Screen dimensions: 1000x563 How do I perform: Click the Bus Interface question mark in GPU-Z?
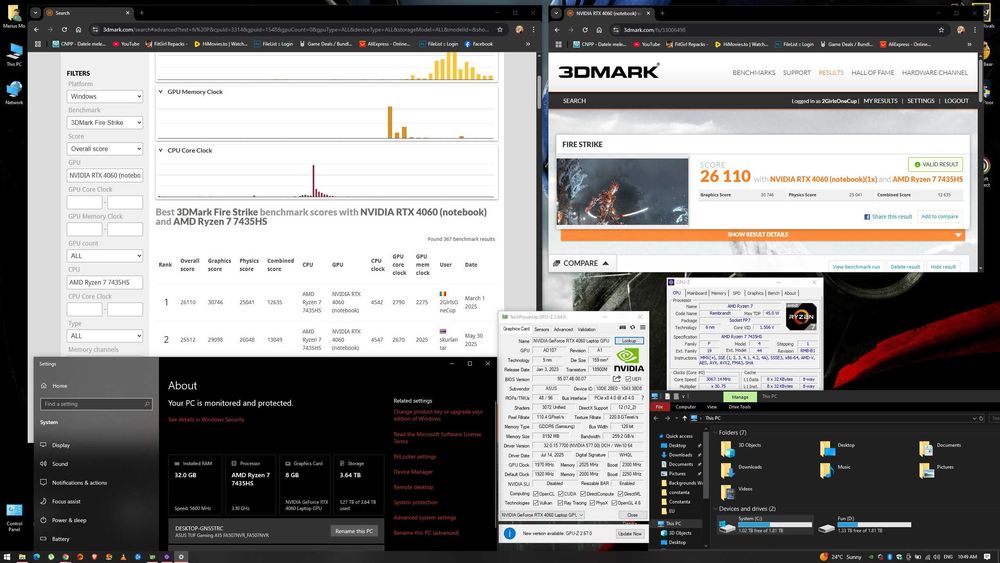point(642,398)
